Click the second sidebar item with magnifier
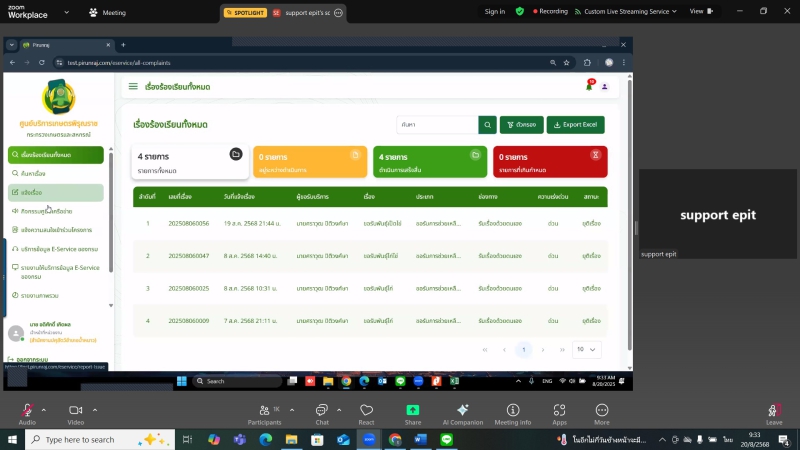Screen dimensions: 800x450 (56, 173)
